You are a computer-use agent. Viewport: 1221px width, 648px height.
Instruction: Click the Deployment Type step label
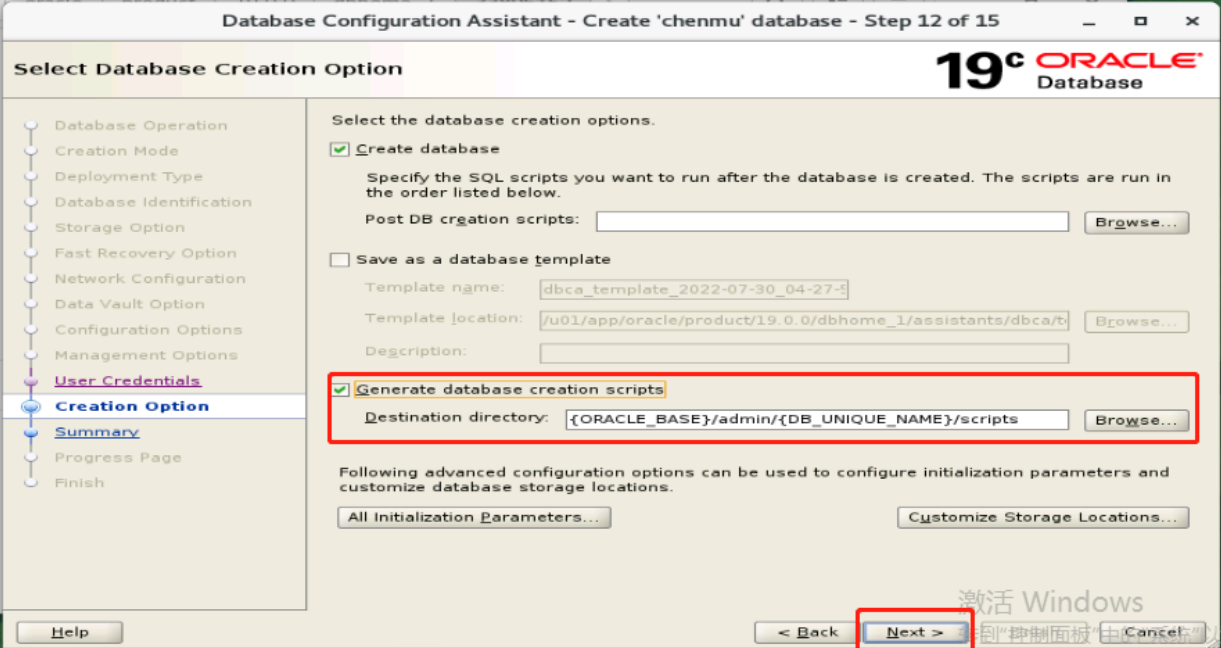pyautogui.click(x=129, y=177)
